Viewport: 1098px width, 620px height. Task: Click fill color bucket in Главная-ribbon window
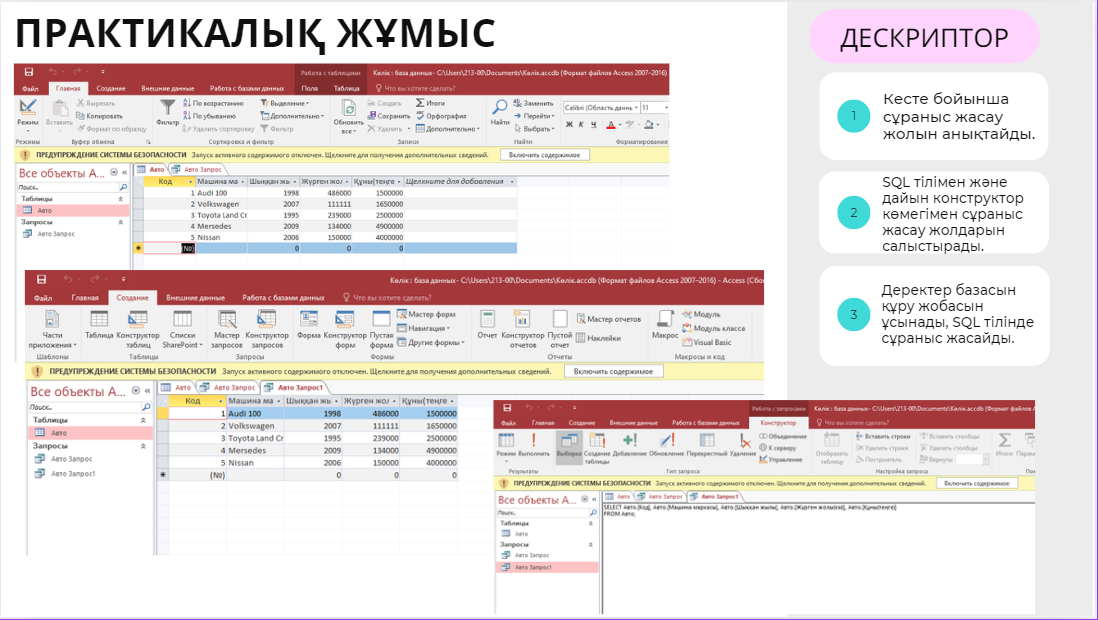[648, 125]
